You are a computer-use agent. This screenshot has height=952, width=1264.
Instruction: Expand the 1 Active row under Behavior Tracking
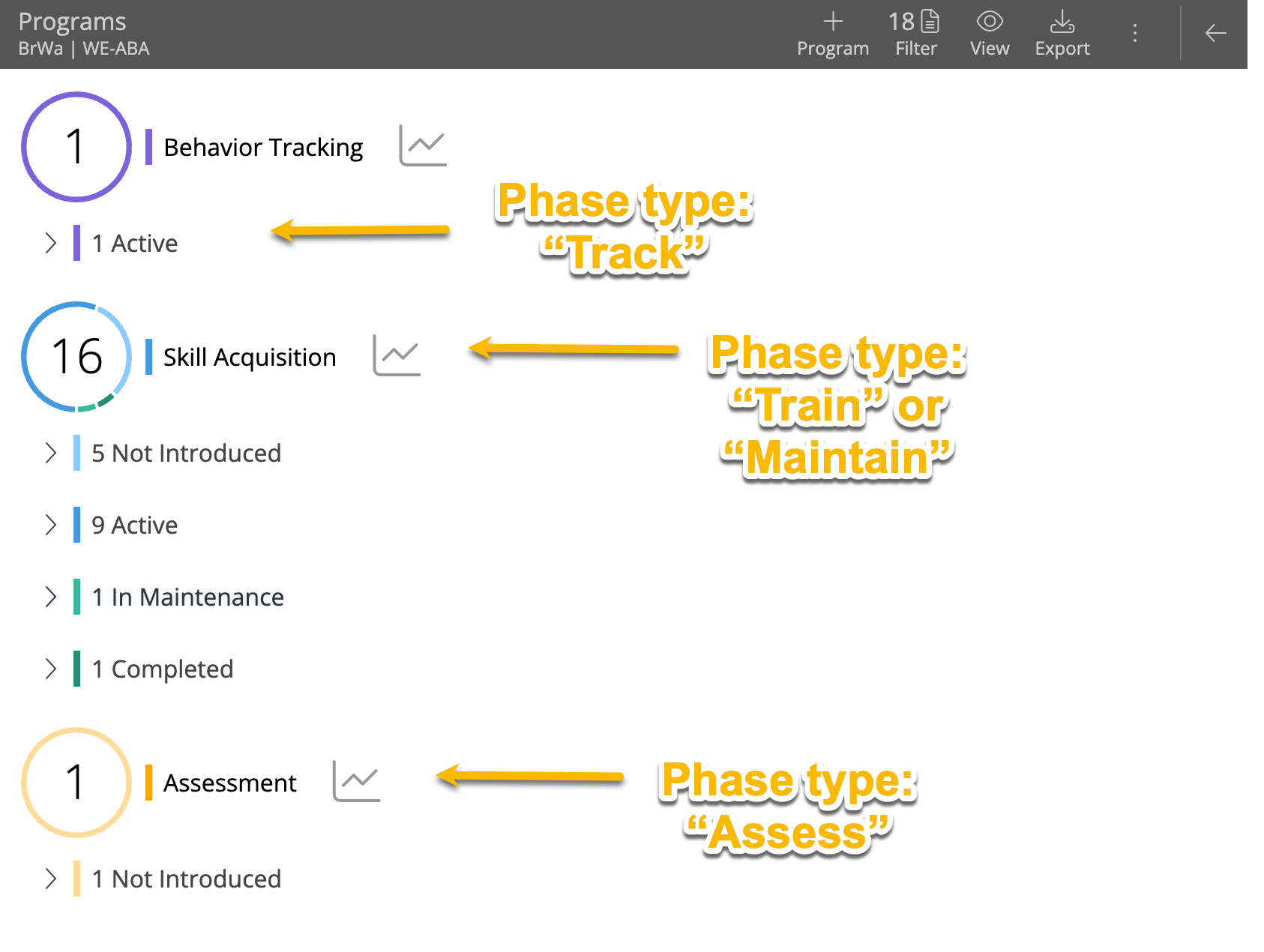coord(51,242)
